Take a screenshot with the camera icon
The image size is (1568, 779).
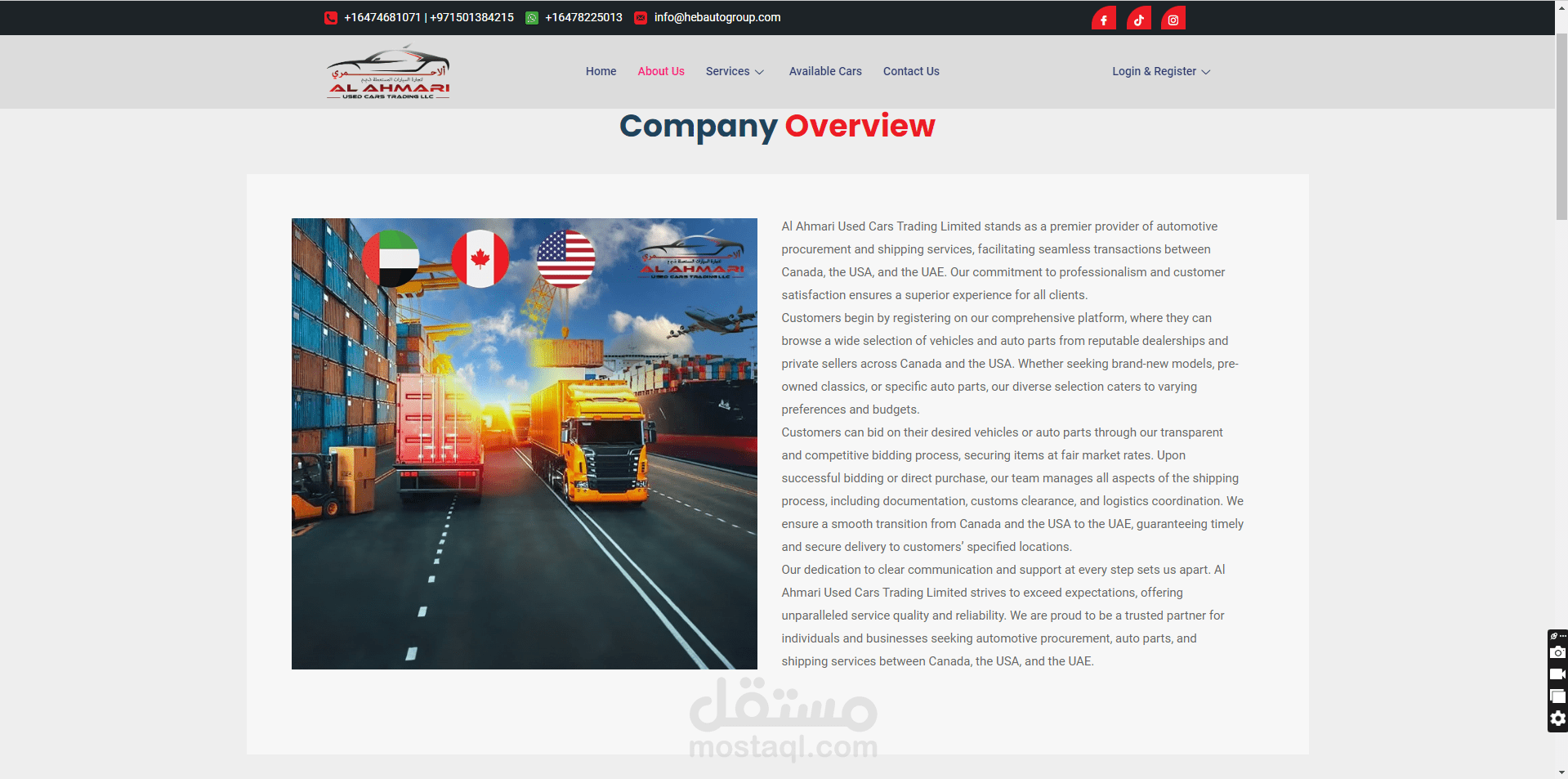(x=1557, y=652)
